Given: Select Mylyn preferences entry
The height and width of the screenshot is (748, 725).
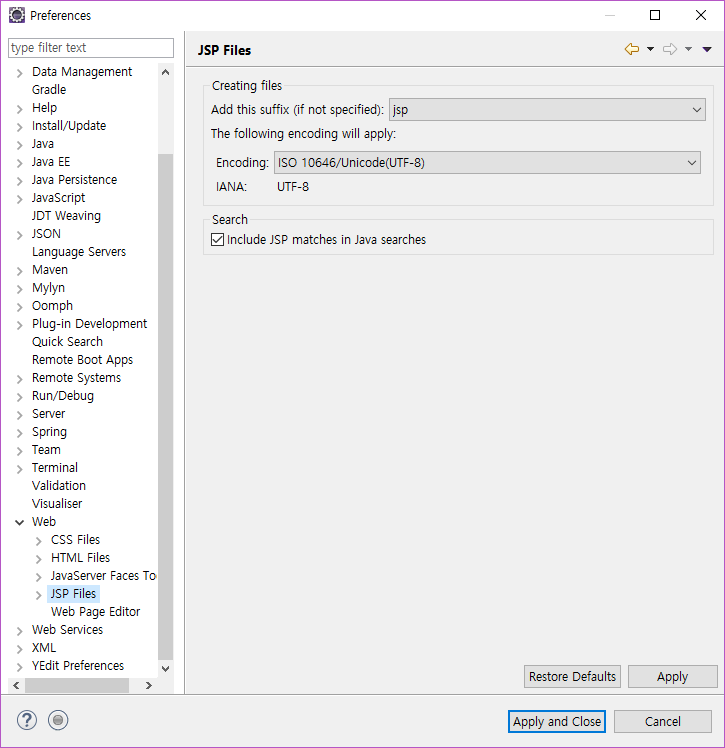Looking at the screenshot, I should [48, 288].
